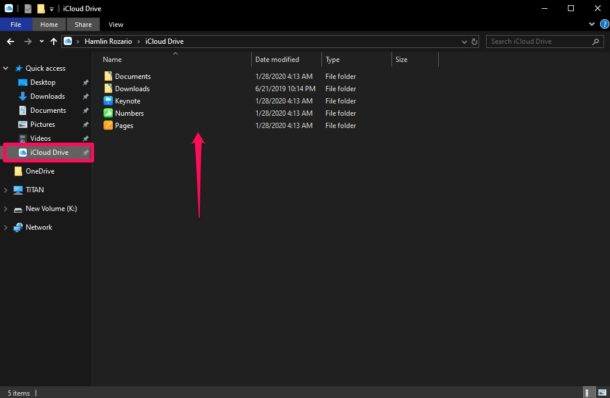Go forward with the Forward arrow

click(28, 41)
